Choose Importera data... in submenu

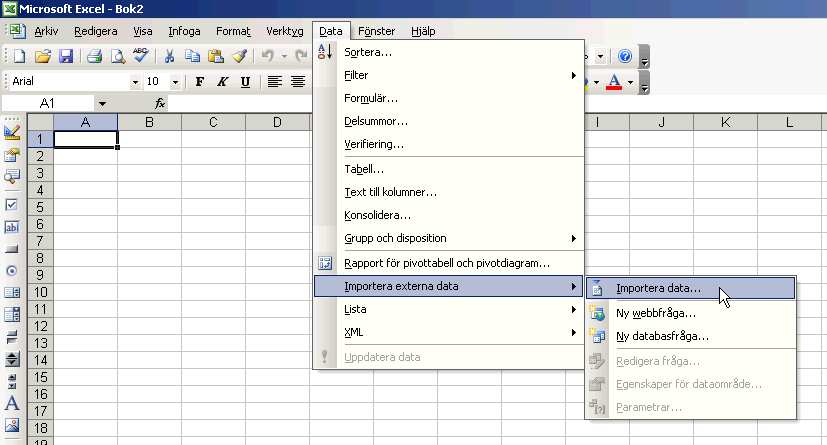pyautogui.click(x=690, y=288)
